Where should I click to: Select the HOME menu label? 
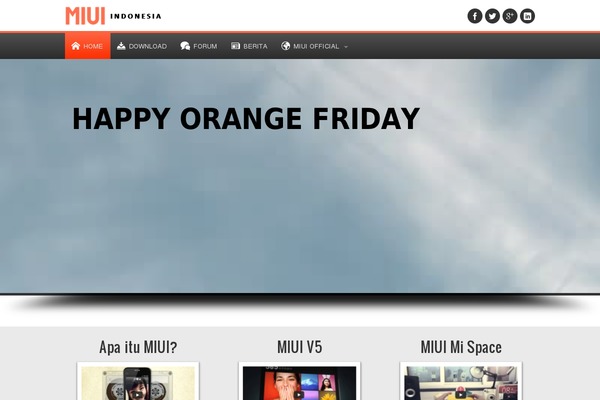(93, 46)
